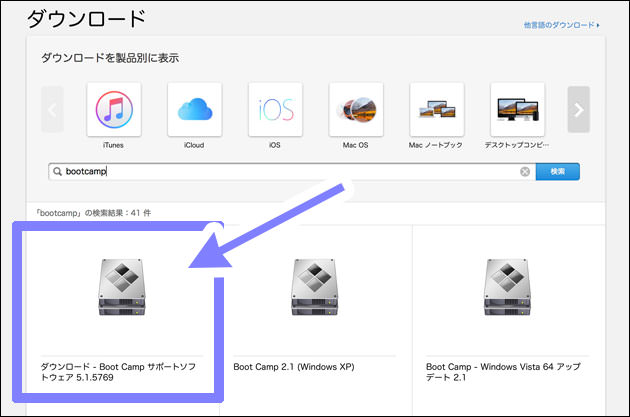Click Boot Camp 2.1 (Windows XP) title
630x417 pixels.
coord(294,367)
